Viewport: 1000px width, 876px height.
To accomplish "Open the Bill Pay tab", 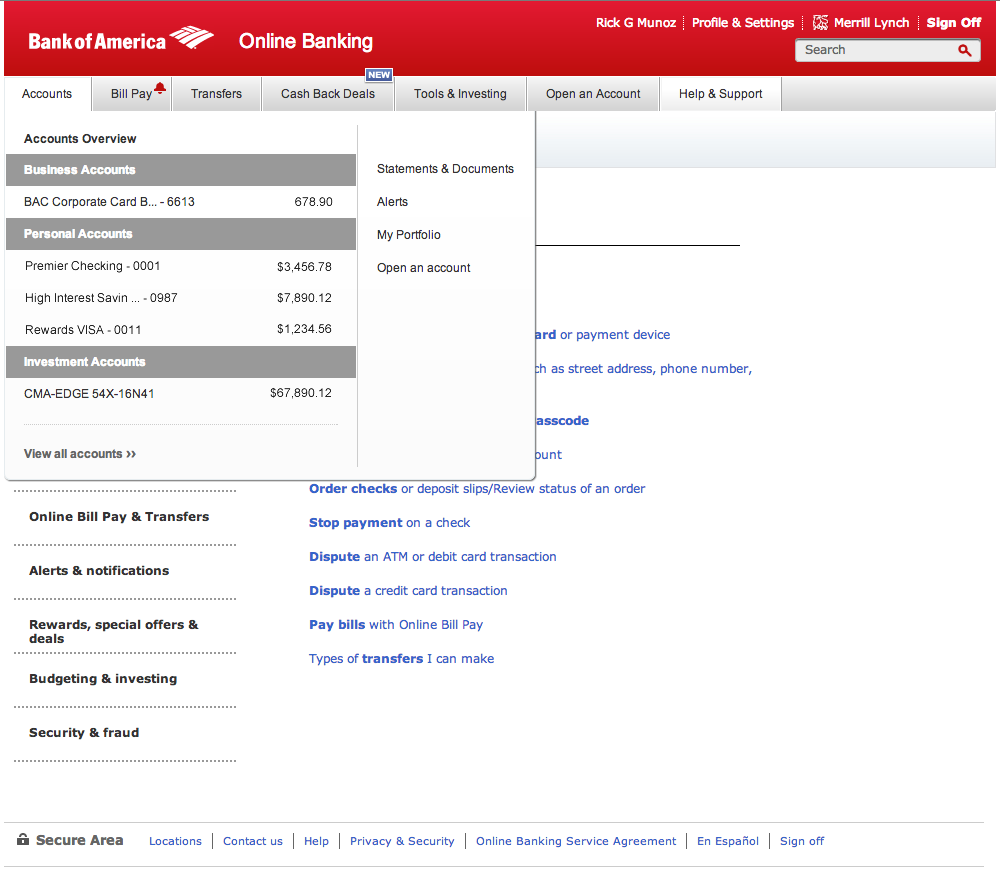I will pos(131,94).
